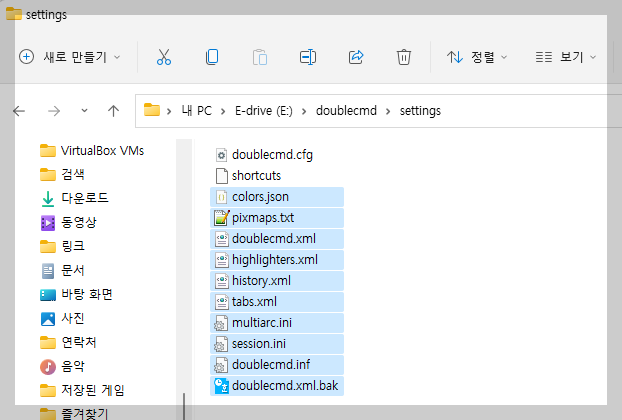This screenshot has height=420, width=622.
Task: Click E-drive (E:) breadcrumb
Action: coord(264,111)
